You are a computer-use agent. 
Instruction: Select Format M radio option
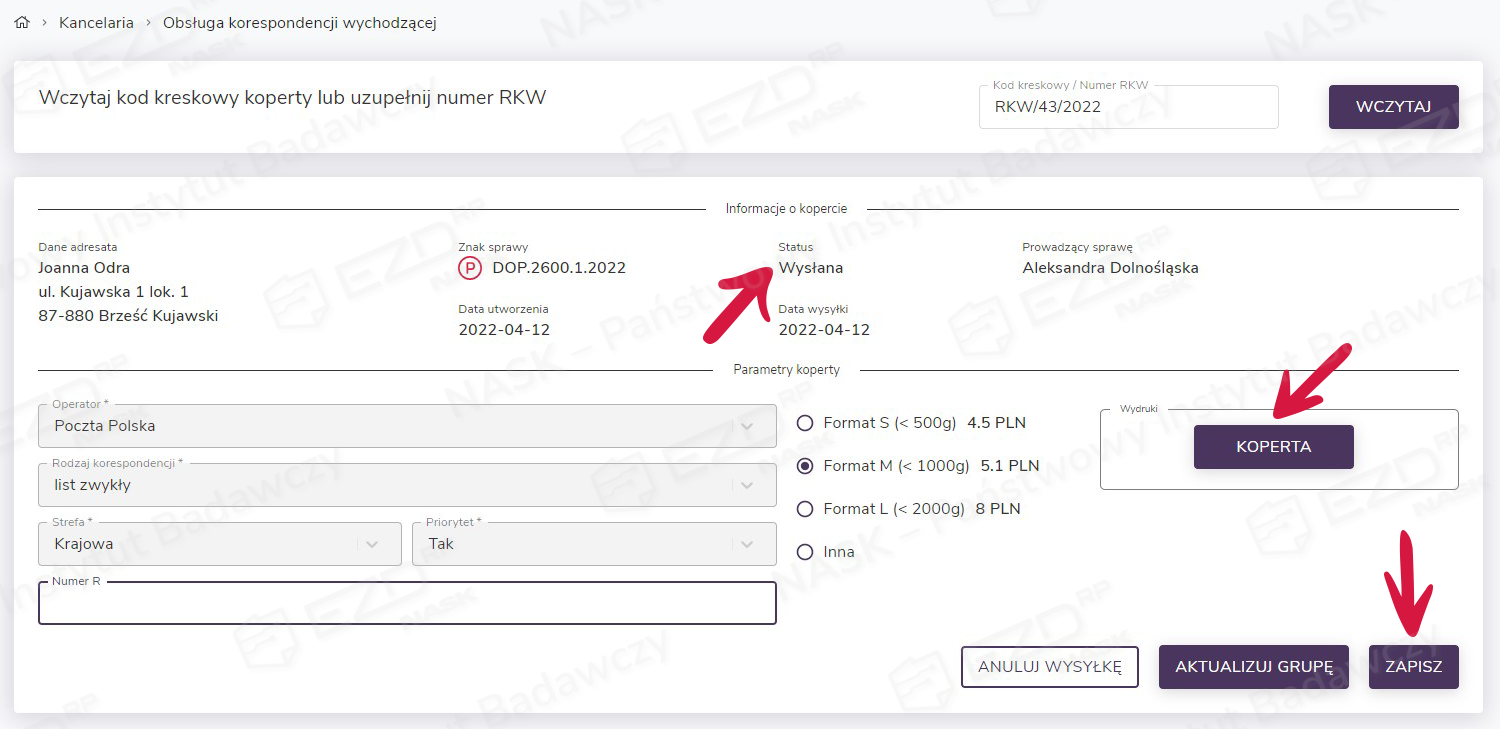click(805, 466)
